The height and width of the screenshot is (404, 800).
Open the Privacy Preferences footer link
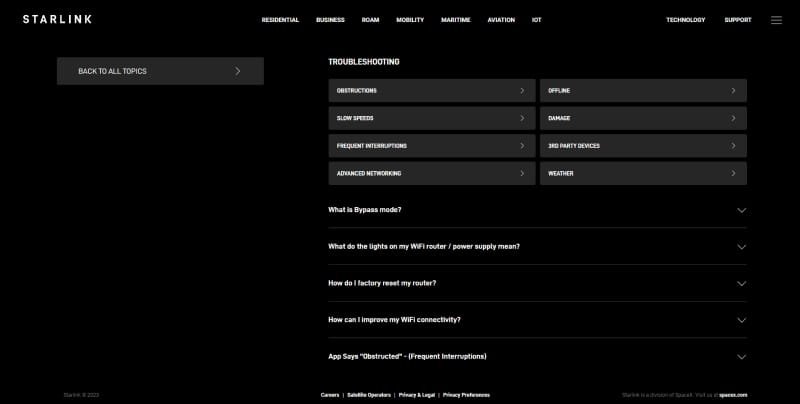tap(466, 395)
